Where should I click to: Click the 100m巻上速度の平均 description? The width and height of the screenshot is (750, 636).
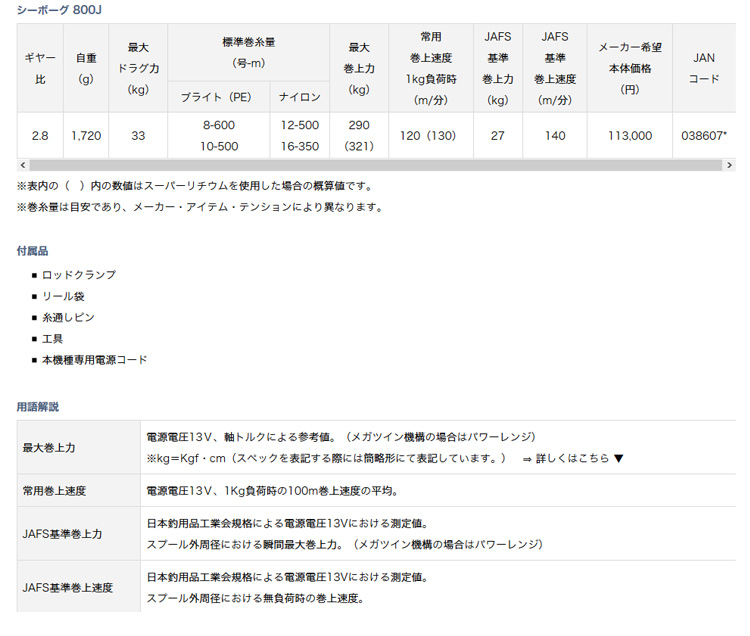click(273, 491)
